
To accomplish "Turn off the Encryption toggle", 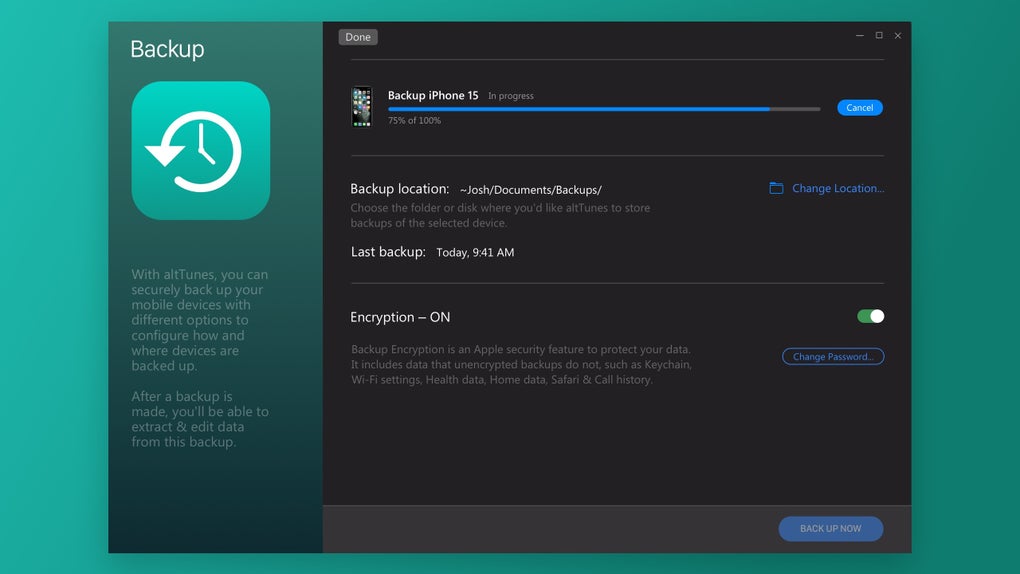I will point(870,316).
